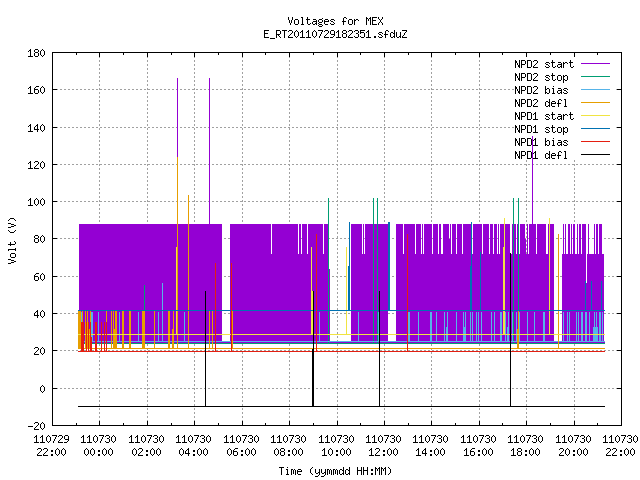Viewport: 640px width, 480px height.
Task: Click the '110730 16:00' x-axis tick label
Action: (x=478, y=446)
